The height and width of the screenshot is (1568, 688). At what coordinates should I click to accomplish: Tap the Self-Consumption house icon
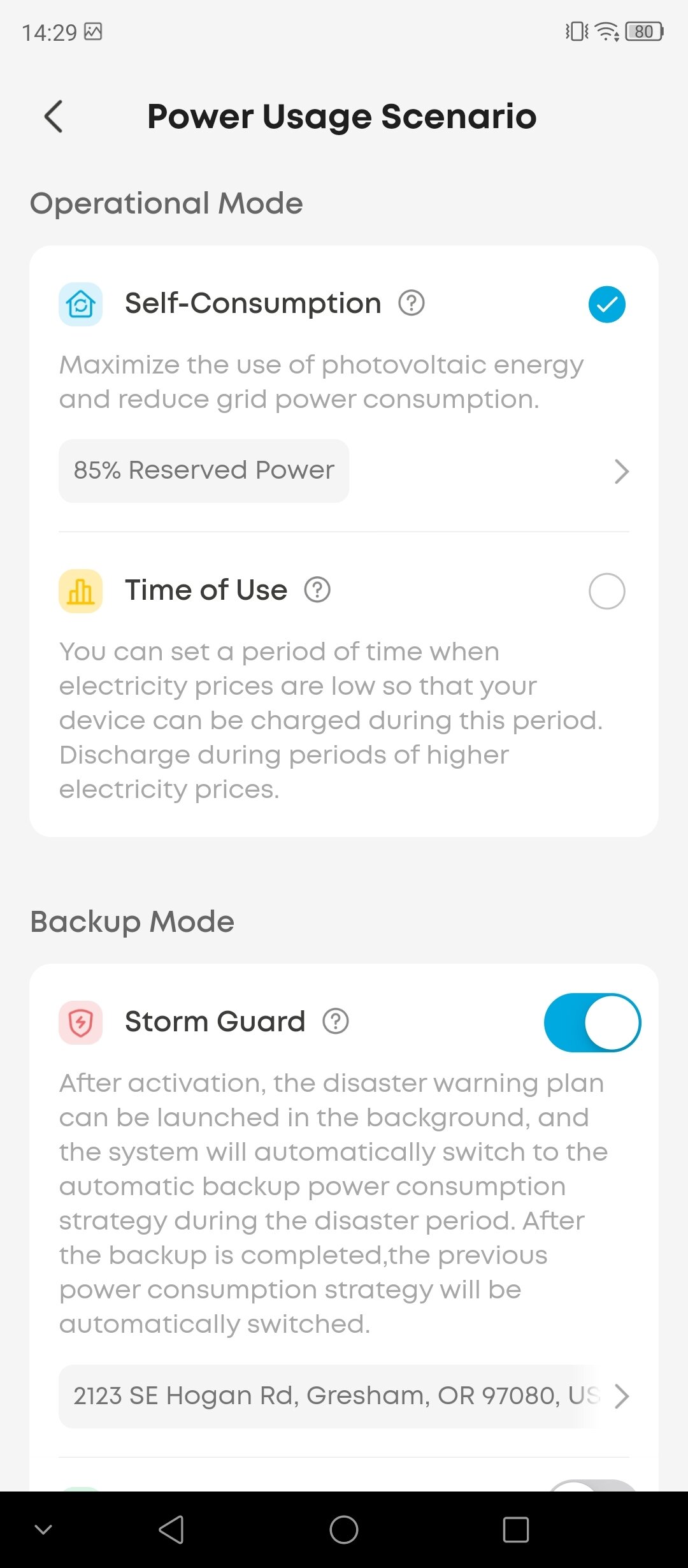point(81,304)
